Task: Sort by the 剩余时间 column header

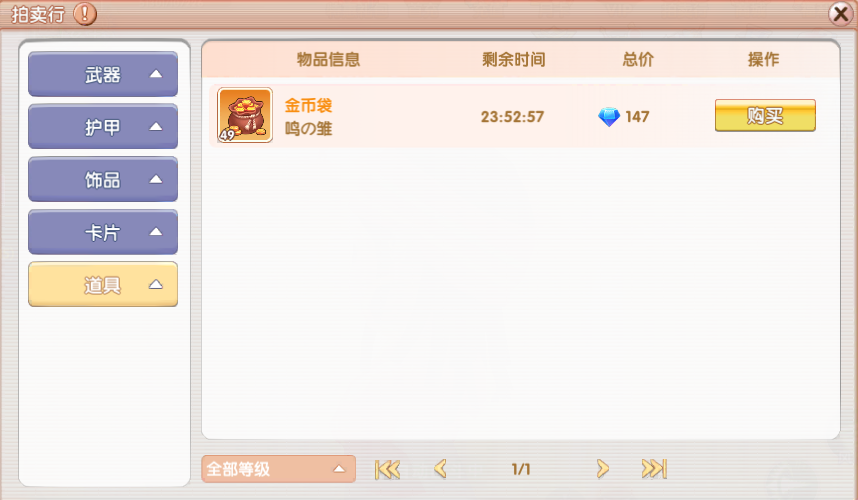Action: [x=513, y=59]
